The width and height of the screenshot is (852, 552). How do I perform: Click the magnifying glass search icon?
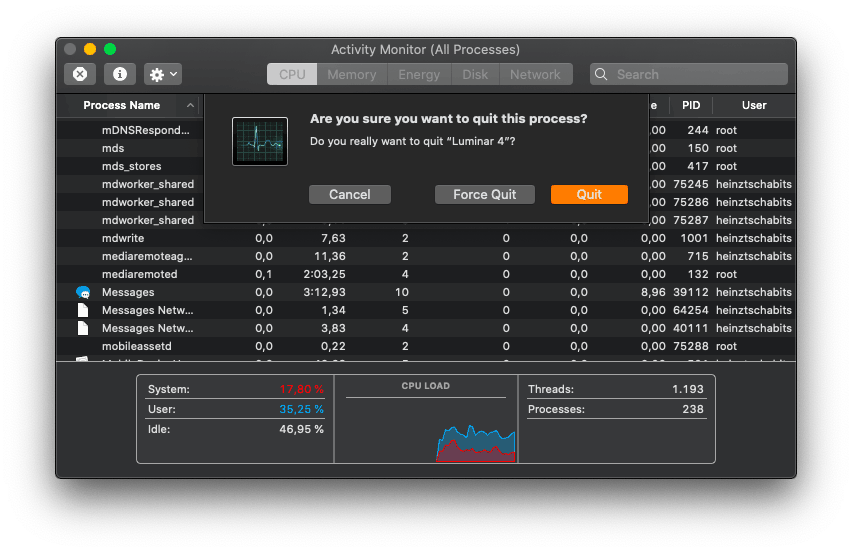(x=601, y=74)
